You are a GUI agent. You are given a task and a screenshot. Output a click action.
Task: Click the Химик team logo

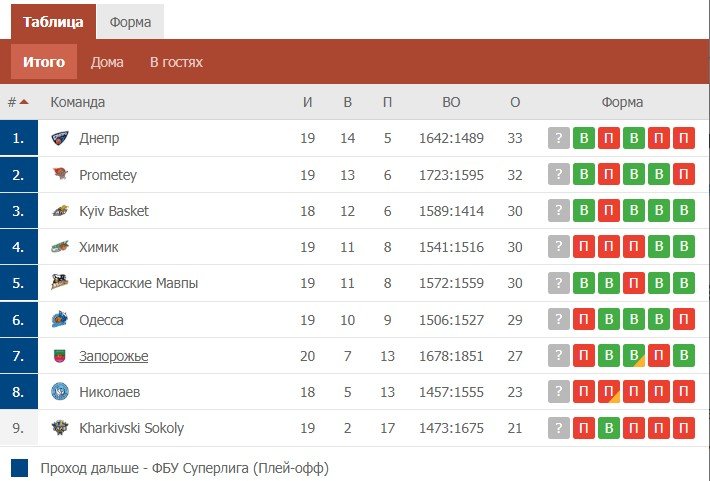[x=60, y=247]
